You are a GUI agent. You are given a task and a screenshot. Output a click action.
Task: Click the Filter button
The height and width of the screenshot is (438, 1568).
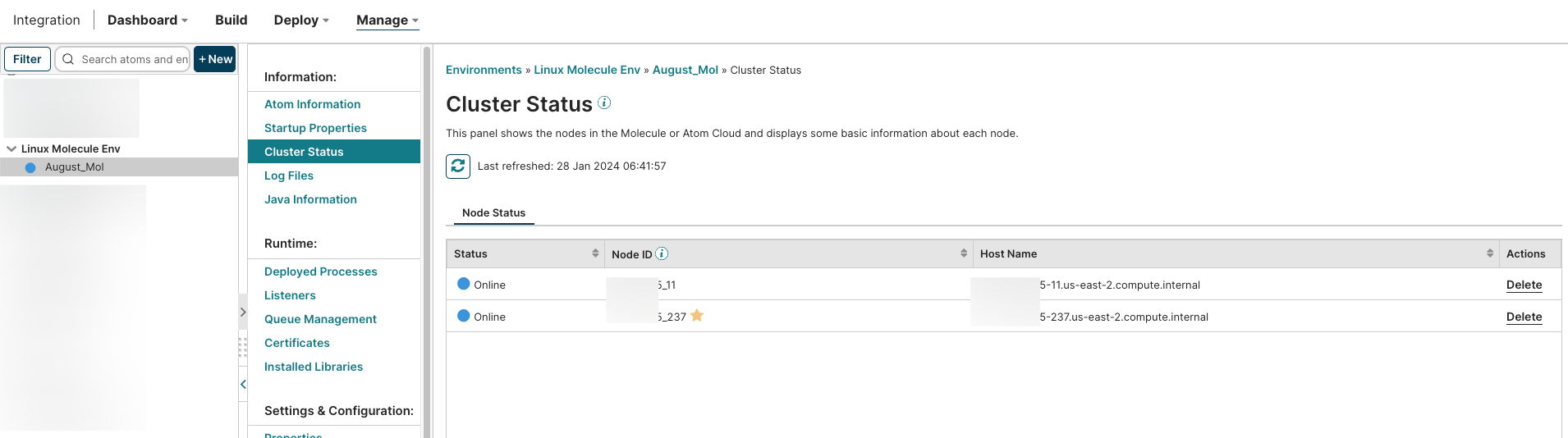27,59
